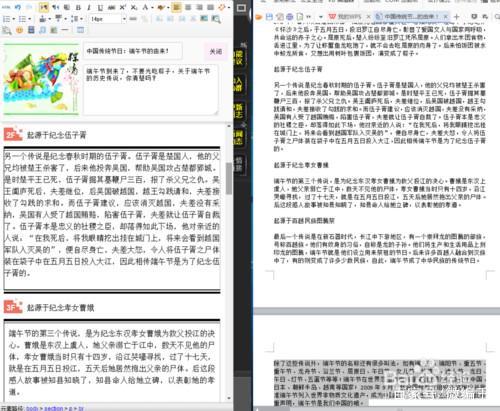Click the search and replace magnifier icon
500x411 pixels.
(216, 19)
